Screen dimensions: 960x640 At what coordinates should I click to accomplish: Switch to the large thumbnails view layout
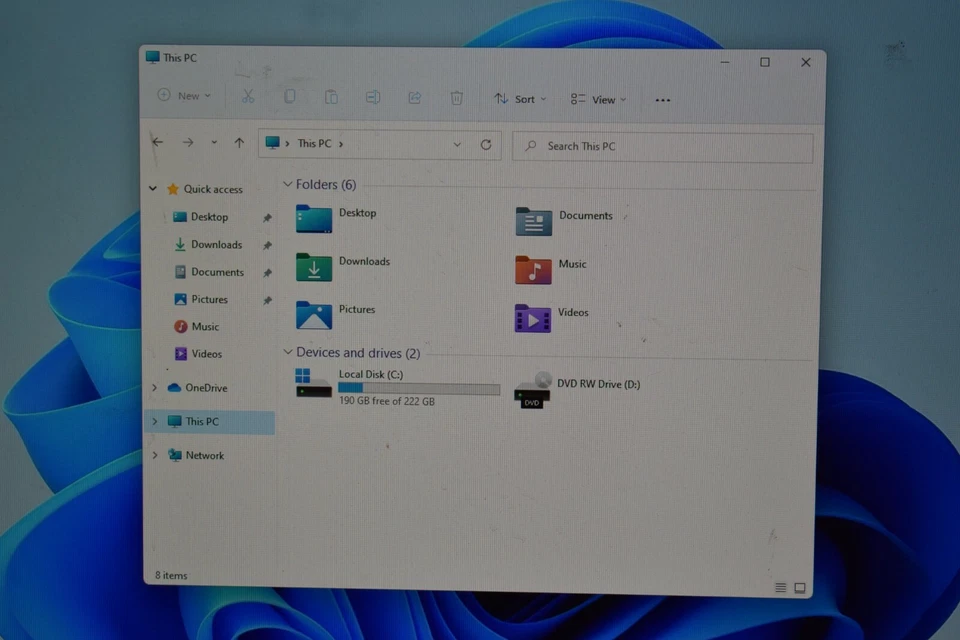point(800,588)
